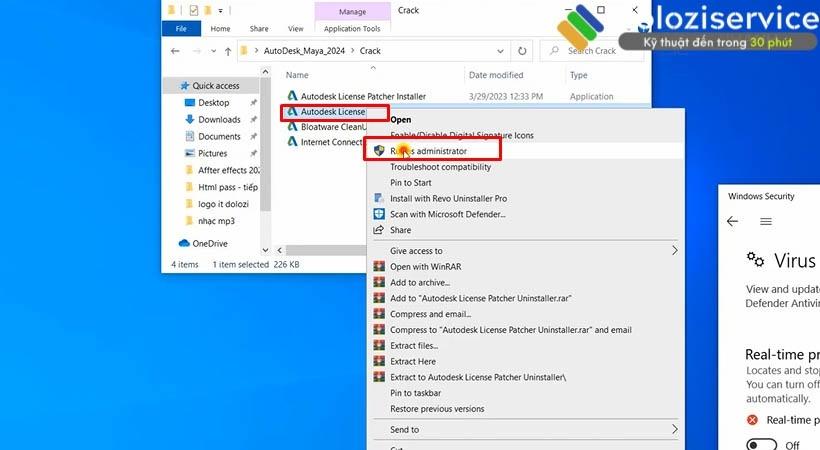Open Downloads folder in Quick access
820x450 pixels.
click(219, 119)
